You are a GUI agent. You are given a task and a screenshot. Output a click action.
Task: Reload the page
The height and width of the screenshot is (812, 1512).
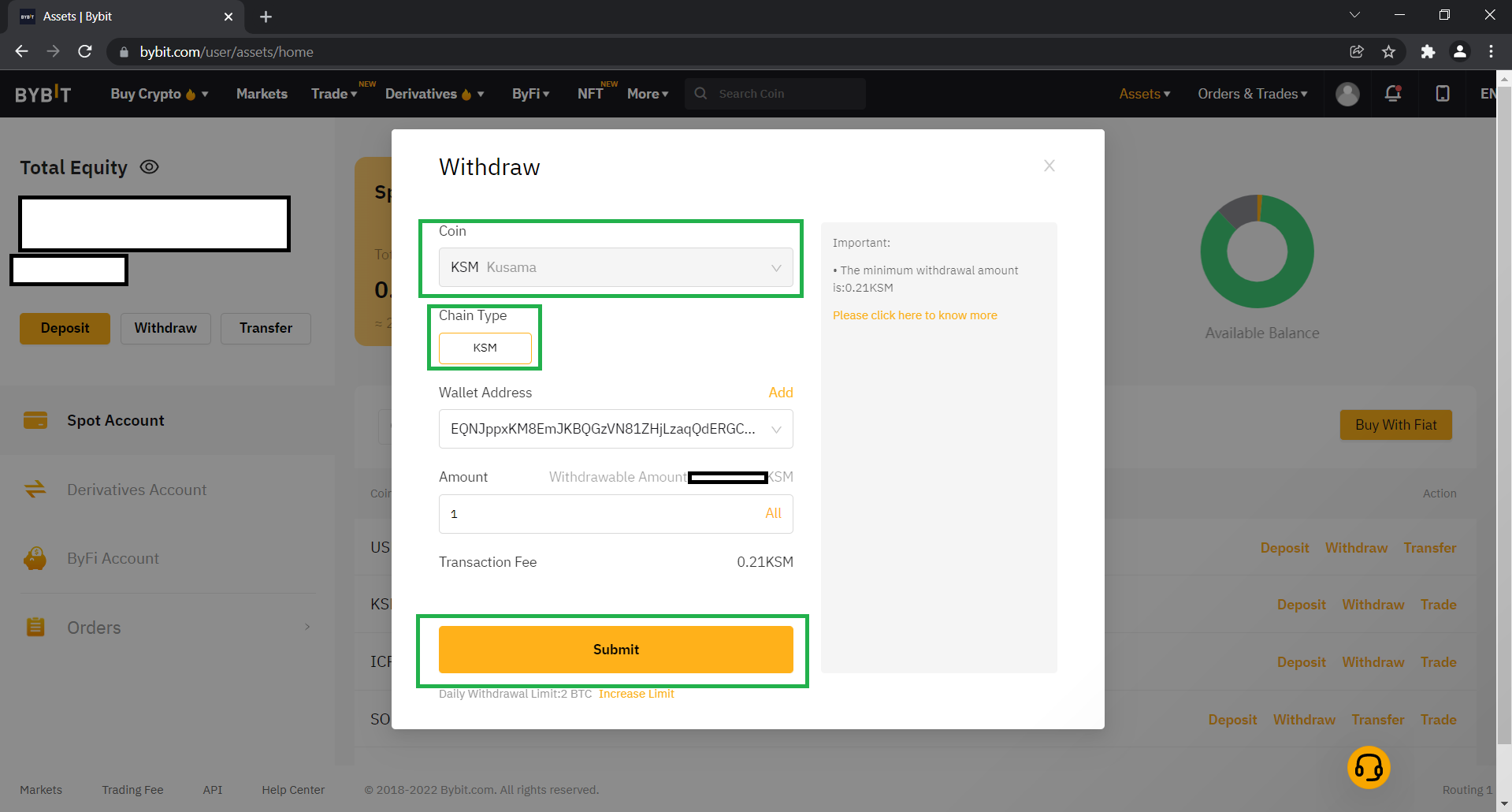click(x=85, y=52)
